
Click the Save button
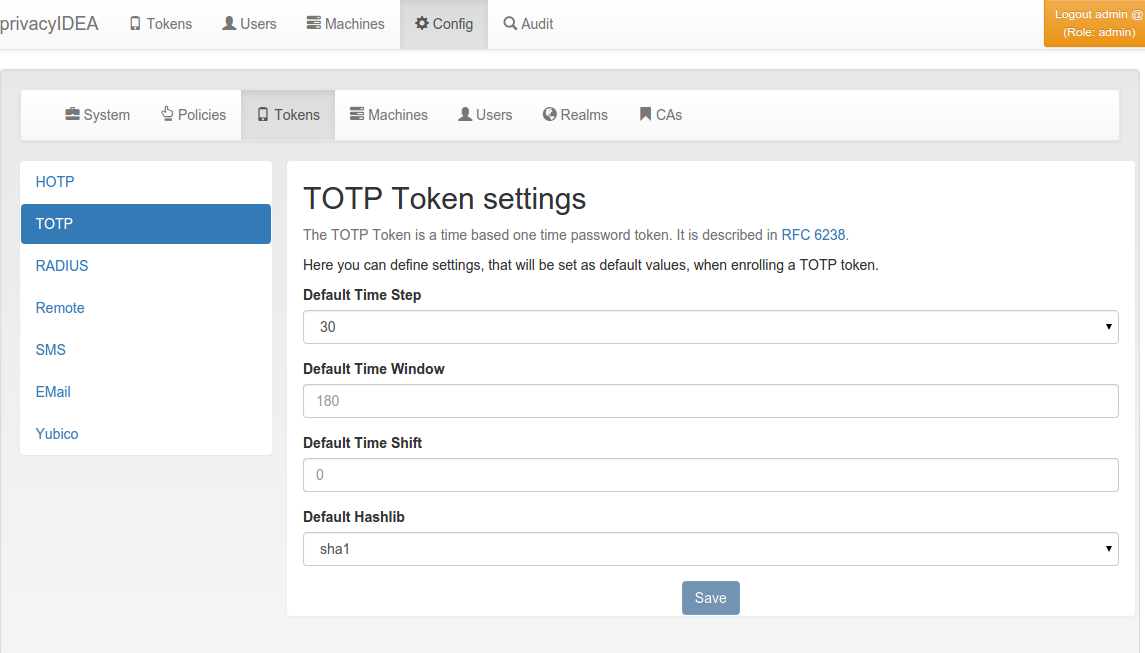tap(711, 597)
